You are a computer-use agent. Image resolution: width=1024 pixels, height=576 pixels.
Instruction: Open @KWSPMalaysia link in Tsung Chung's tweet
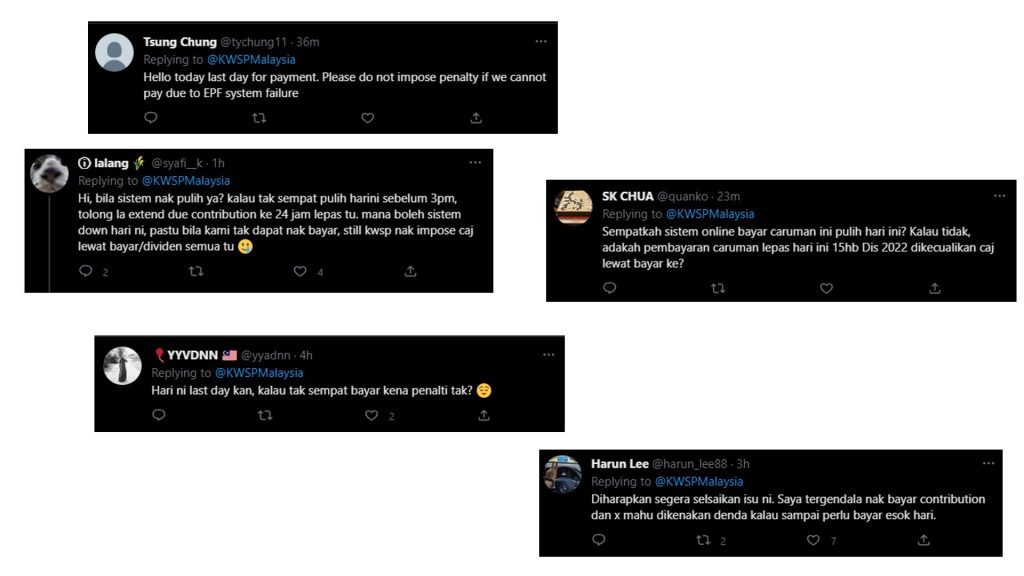tap(251, 59)
